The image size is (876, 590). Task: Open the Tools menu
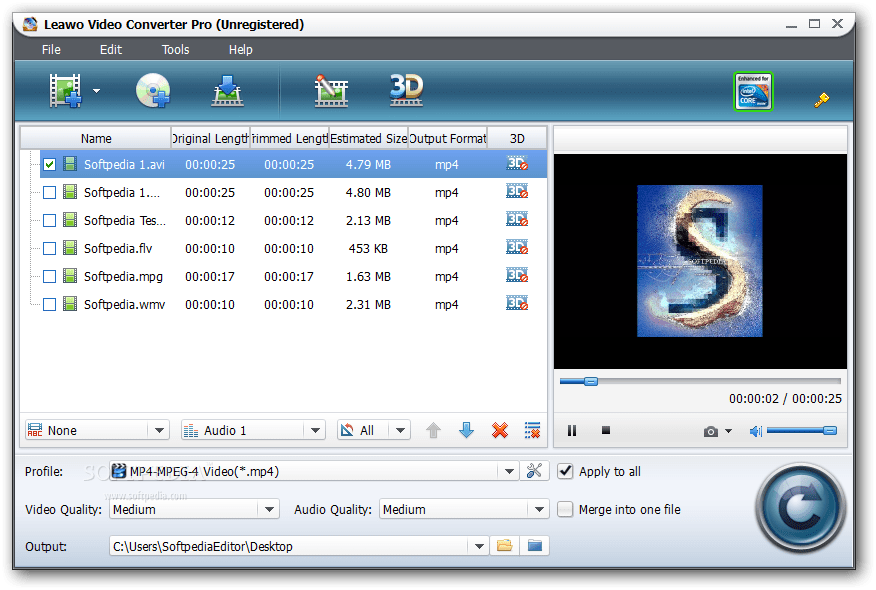[175, 49]
